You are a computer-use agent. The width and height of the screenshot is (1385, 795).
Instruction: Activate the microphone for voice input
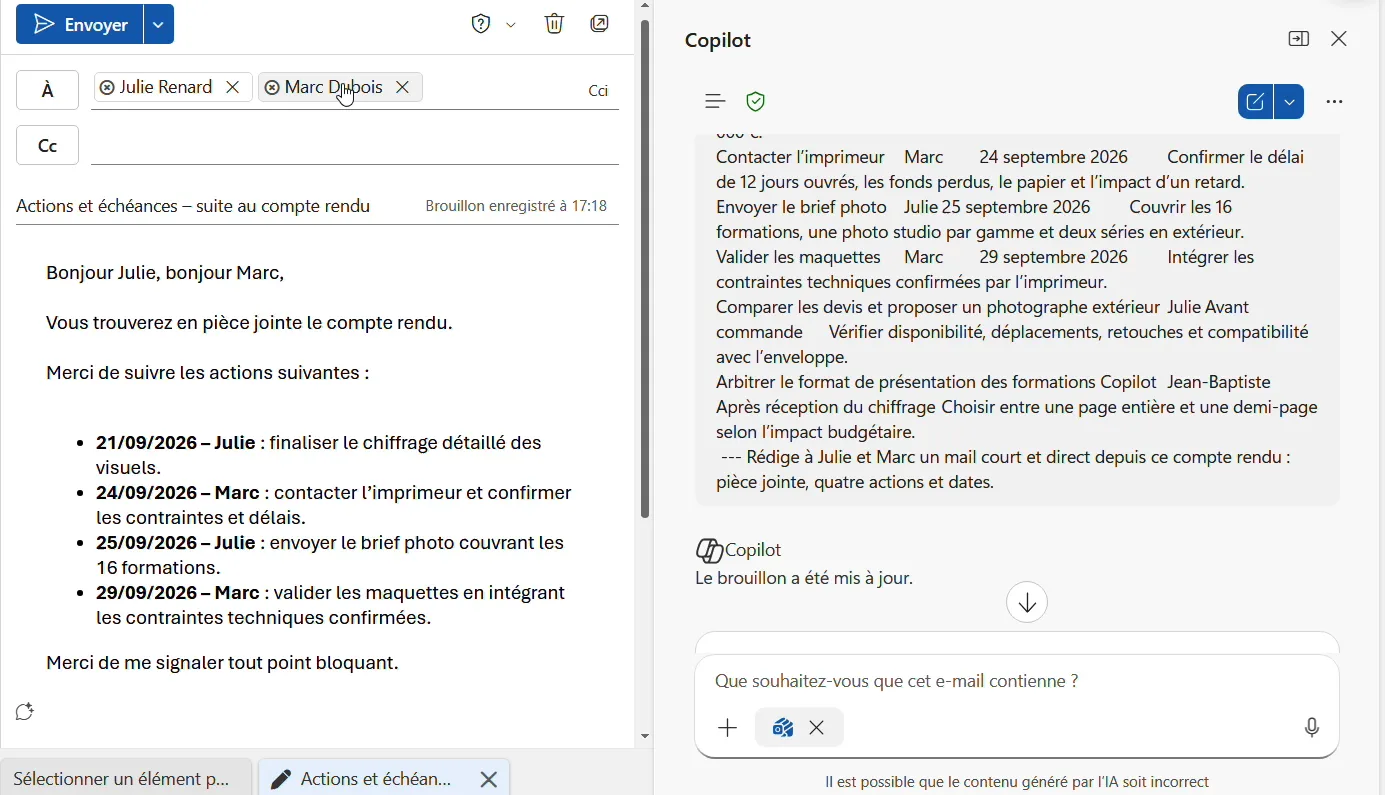[1313, 729]
